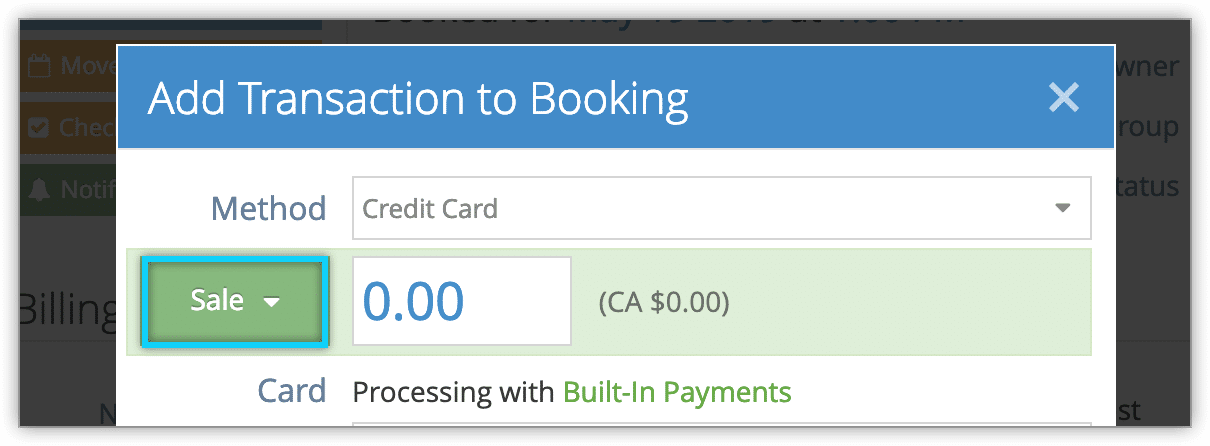Image resolution: width=1210 pixels, height=446 pixels.
Task: Click the dimmed Check button text
Action: [x=87, y=127]
